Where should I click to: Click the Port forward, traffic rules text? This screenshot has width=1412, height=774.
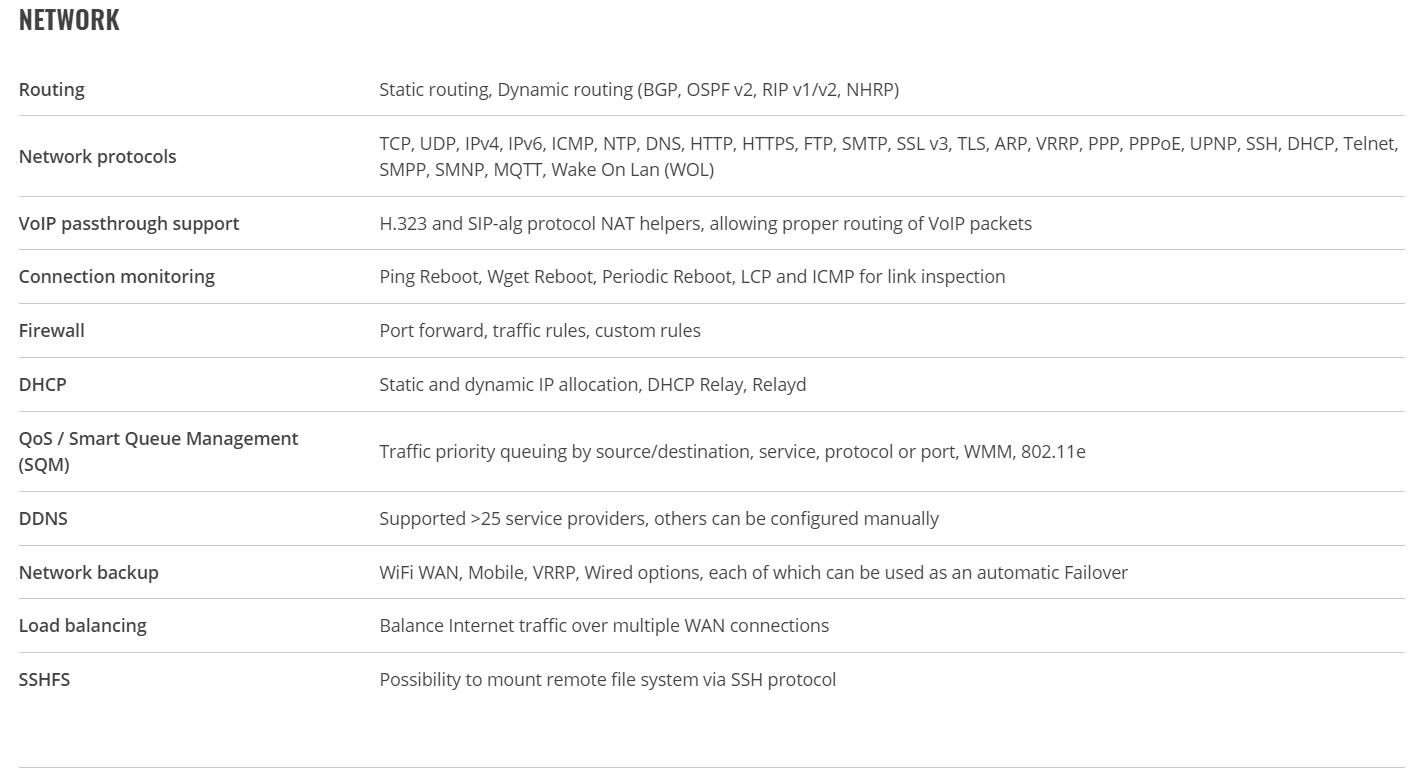tap(540, 330)
